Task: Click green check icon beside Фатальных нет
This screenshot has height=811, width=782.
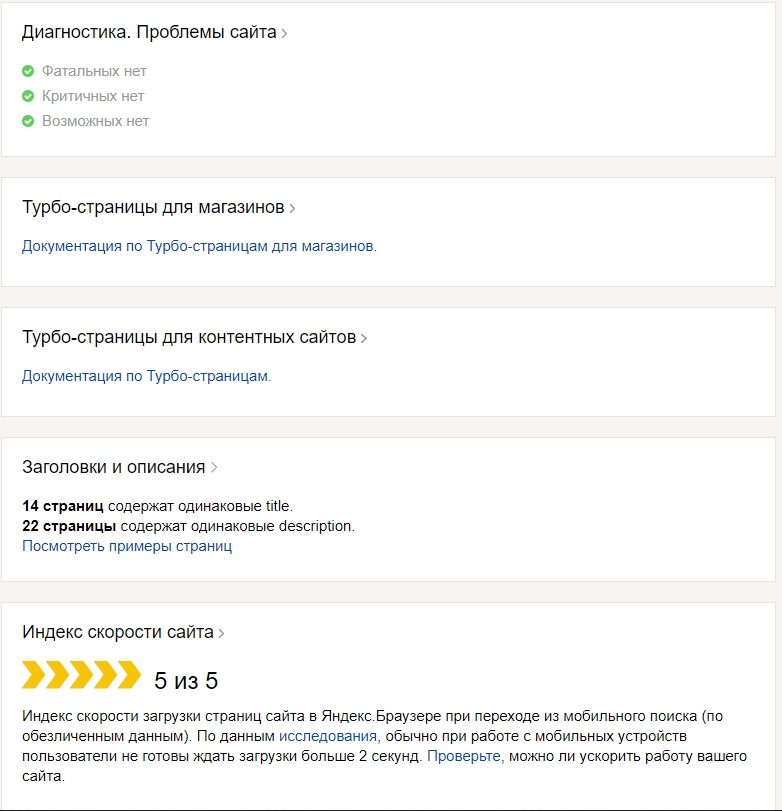Action: [28, 71]
